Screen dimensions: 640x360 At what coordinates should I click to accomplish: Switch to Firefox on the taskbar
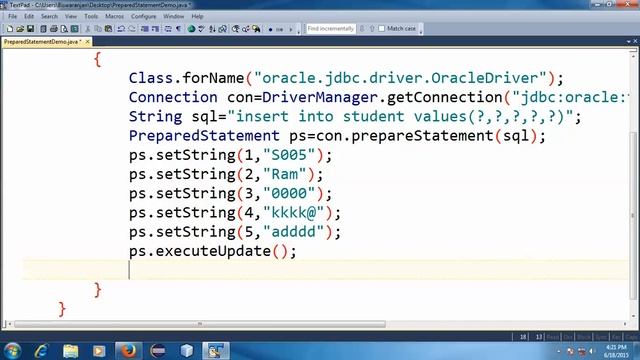tap(128, 351)
